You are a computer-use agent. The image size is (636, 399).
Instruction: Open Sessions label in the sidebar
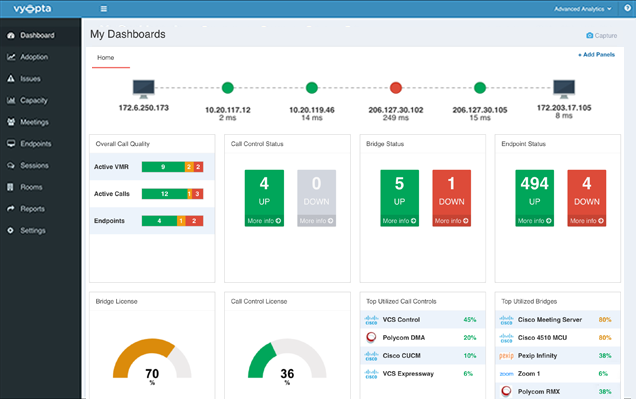point(34,165)
